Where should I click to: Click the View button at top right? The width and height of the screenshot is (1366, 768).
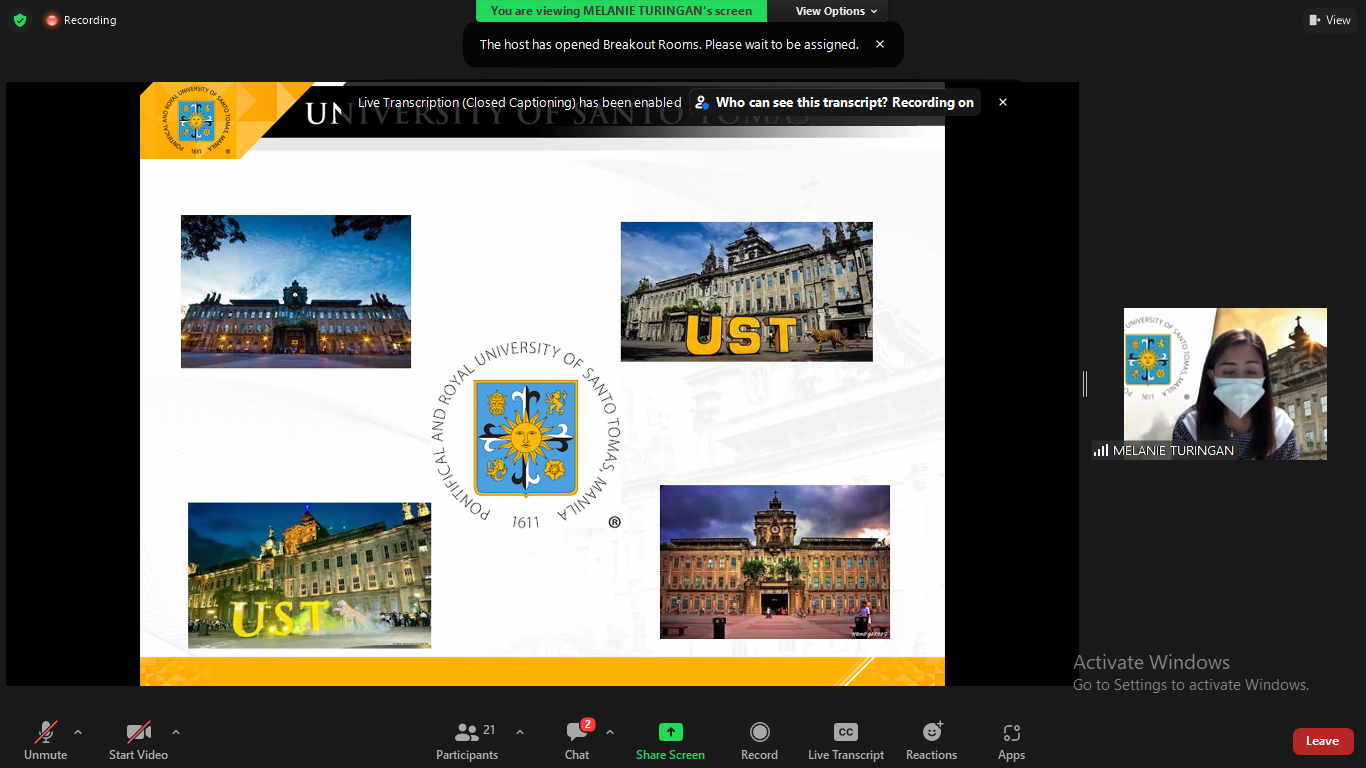click(x=1330, y=20)
